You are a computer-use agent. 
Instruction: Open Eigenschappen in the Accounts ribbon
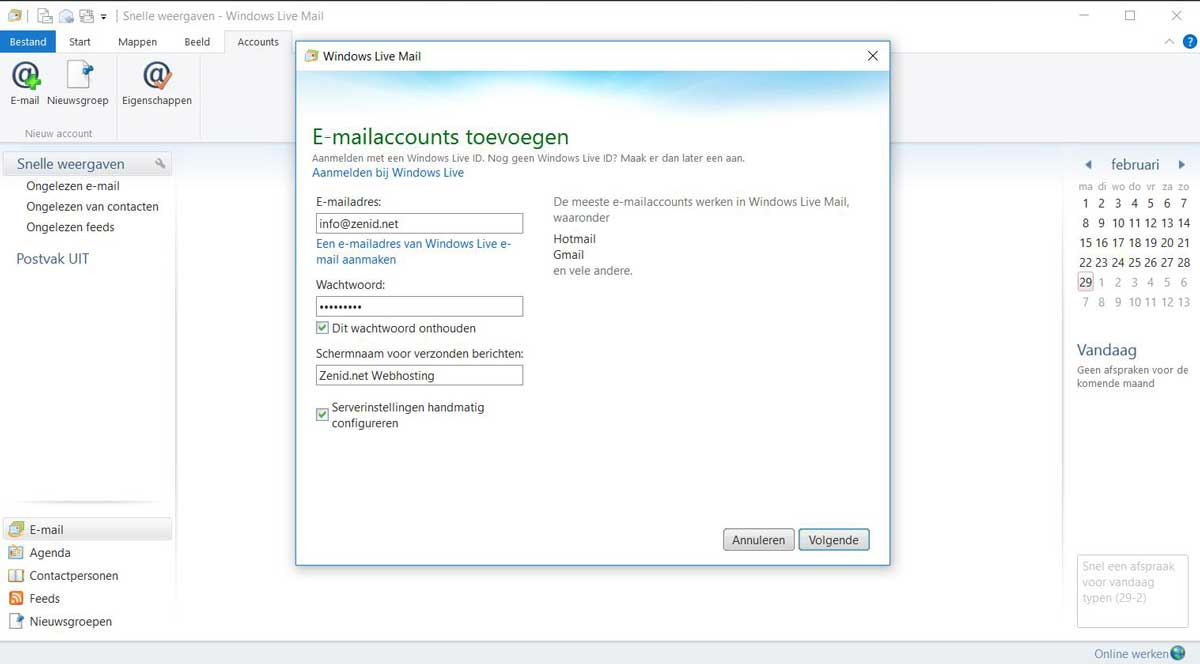157,83
